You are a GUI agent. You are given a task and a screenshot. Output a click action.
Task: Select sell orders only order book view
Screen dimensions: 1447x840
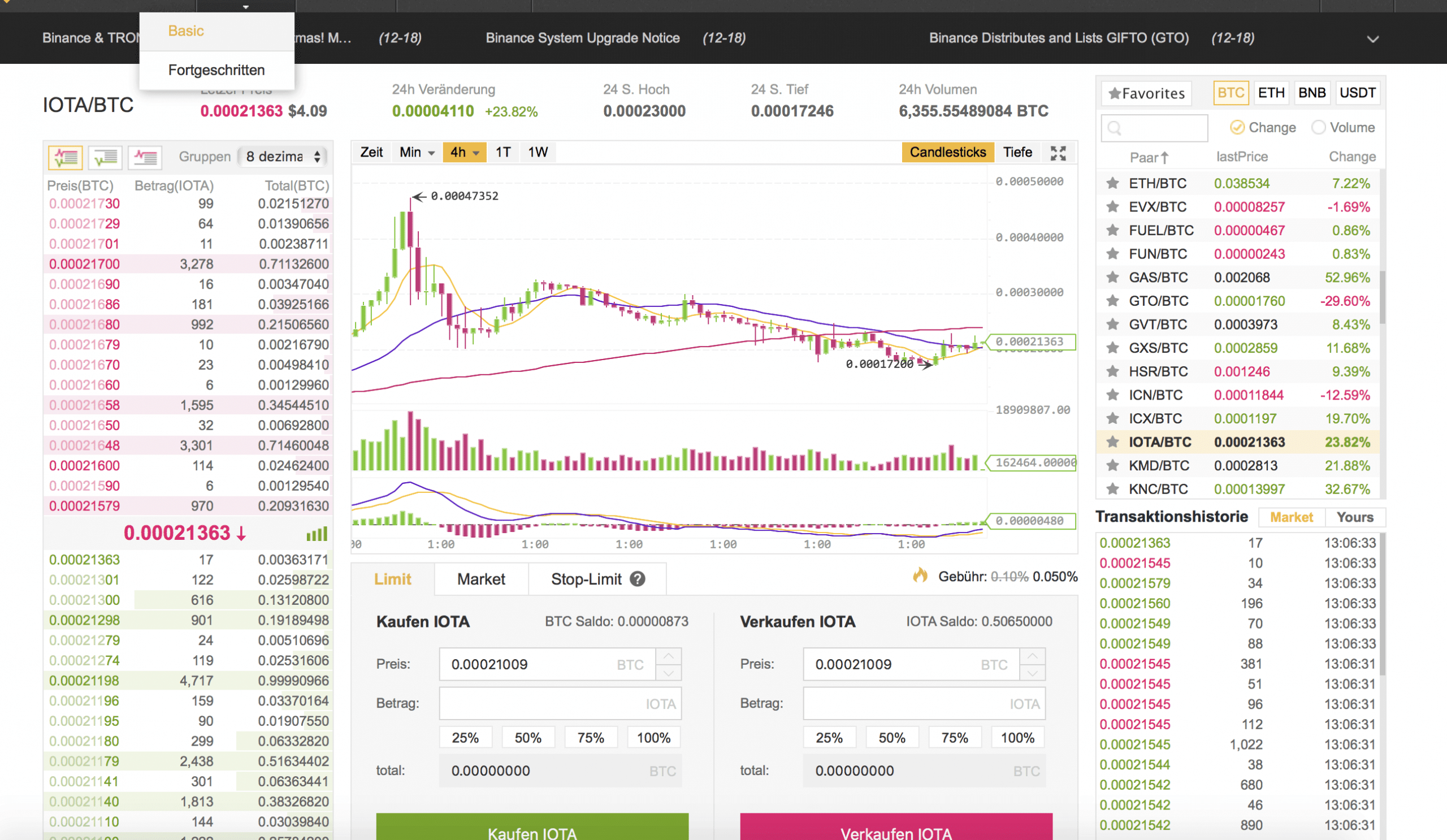point(145,157)
